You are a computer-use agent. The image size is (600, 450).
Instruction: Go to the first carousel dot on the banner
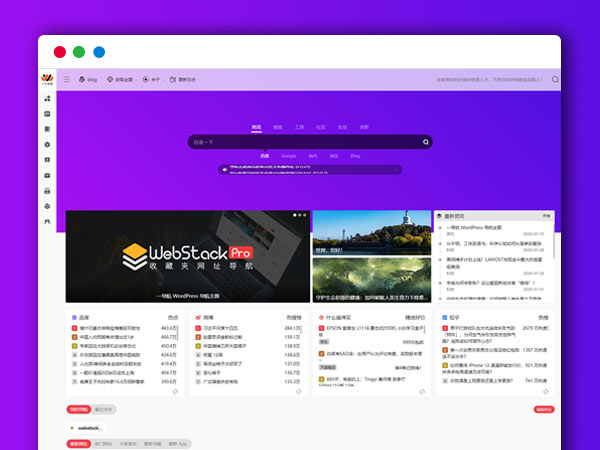pos(295,215)
